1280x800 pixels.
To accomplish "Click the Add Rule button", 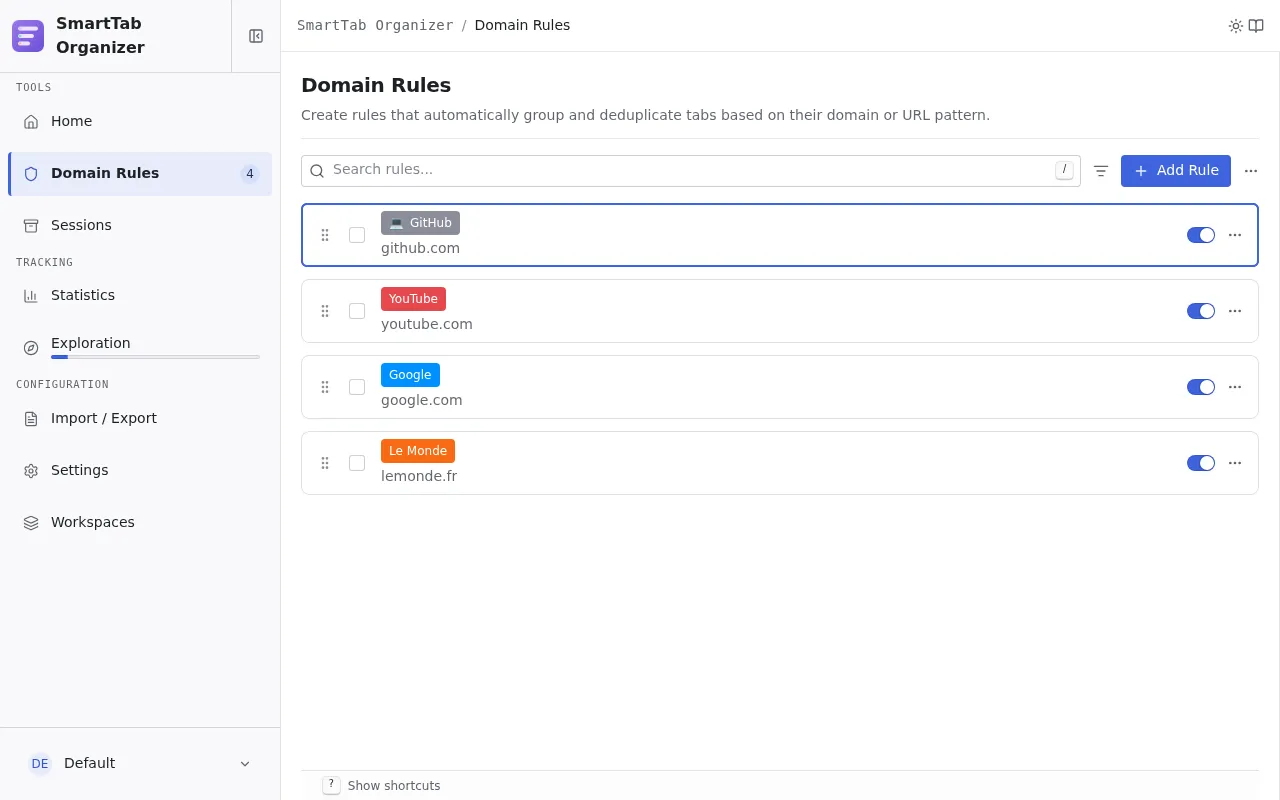I will 1176,171.
